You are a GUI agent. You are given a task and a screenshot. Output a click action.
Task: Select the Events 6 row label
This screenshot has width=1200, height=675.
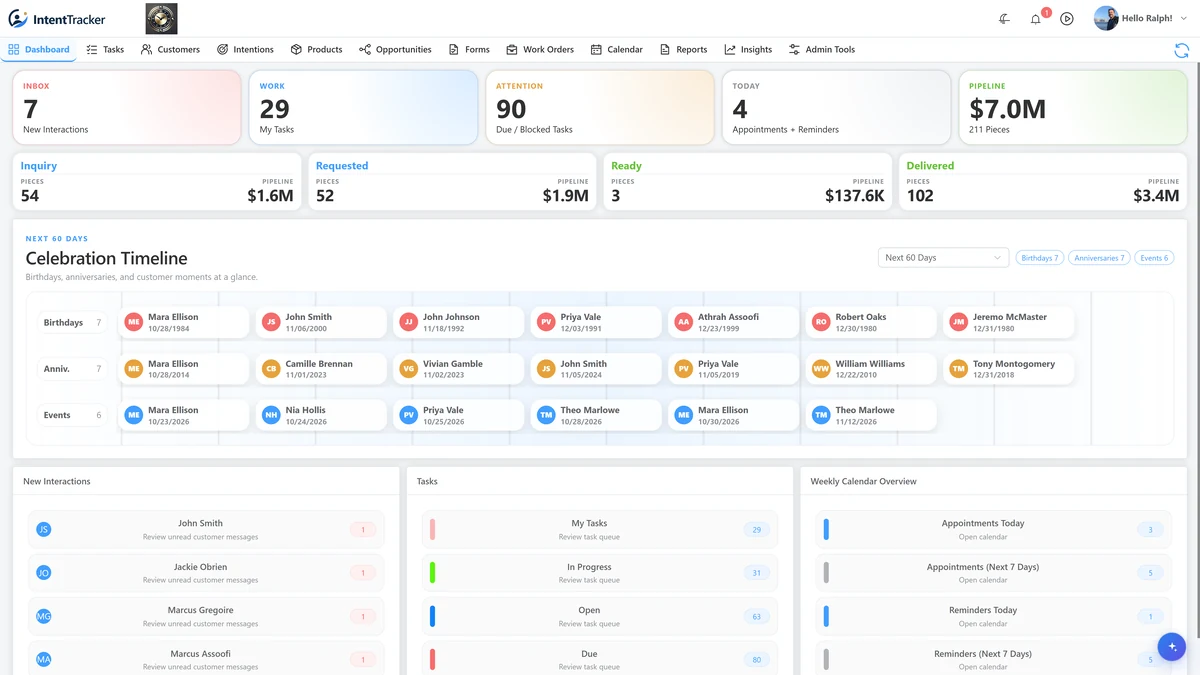(72, 415)
